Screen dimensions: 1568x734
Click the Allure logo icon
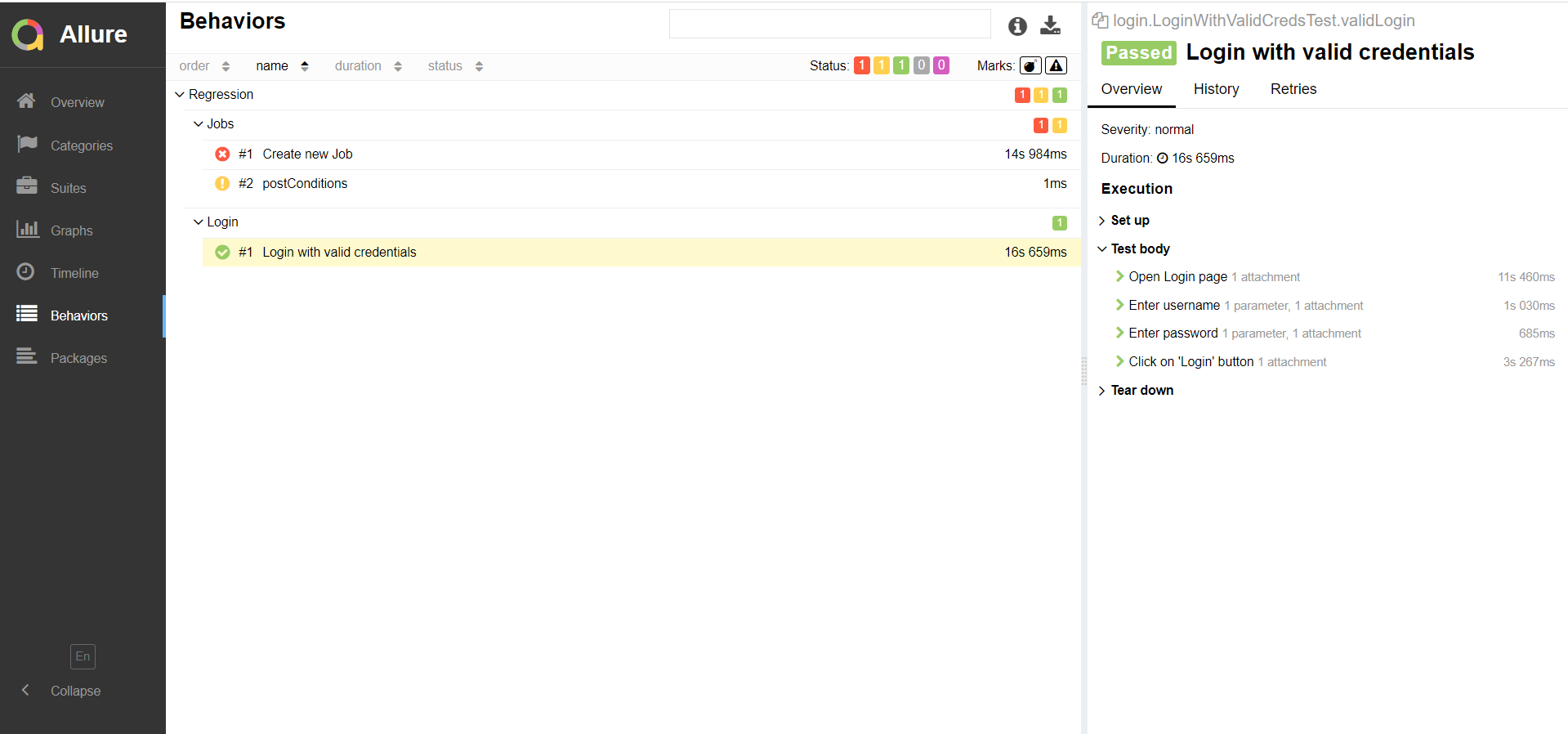click(x=28, y=34)
